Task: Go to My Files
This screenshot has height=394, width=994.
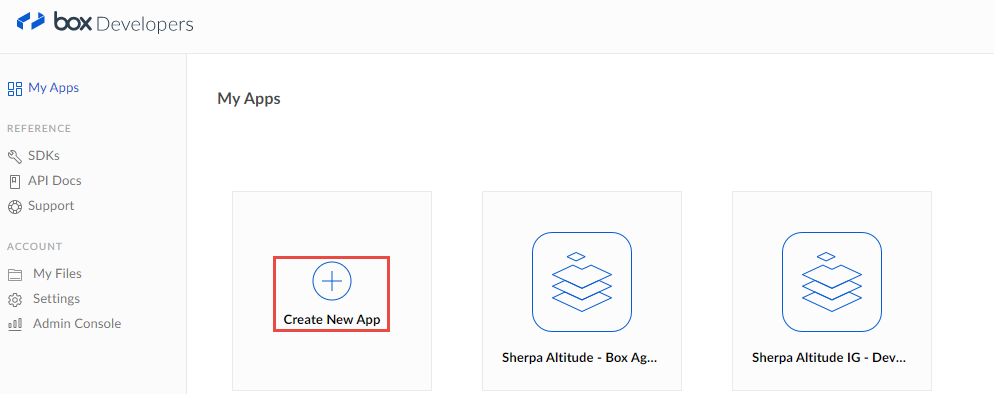Action: click(x=57, y=274)
